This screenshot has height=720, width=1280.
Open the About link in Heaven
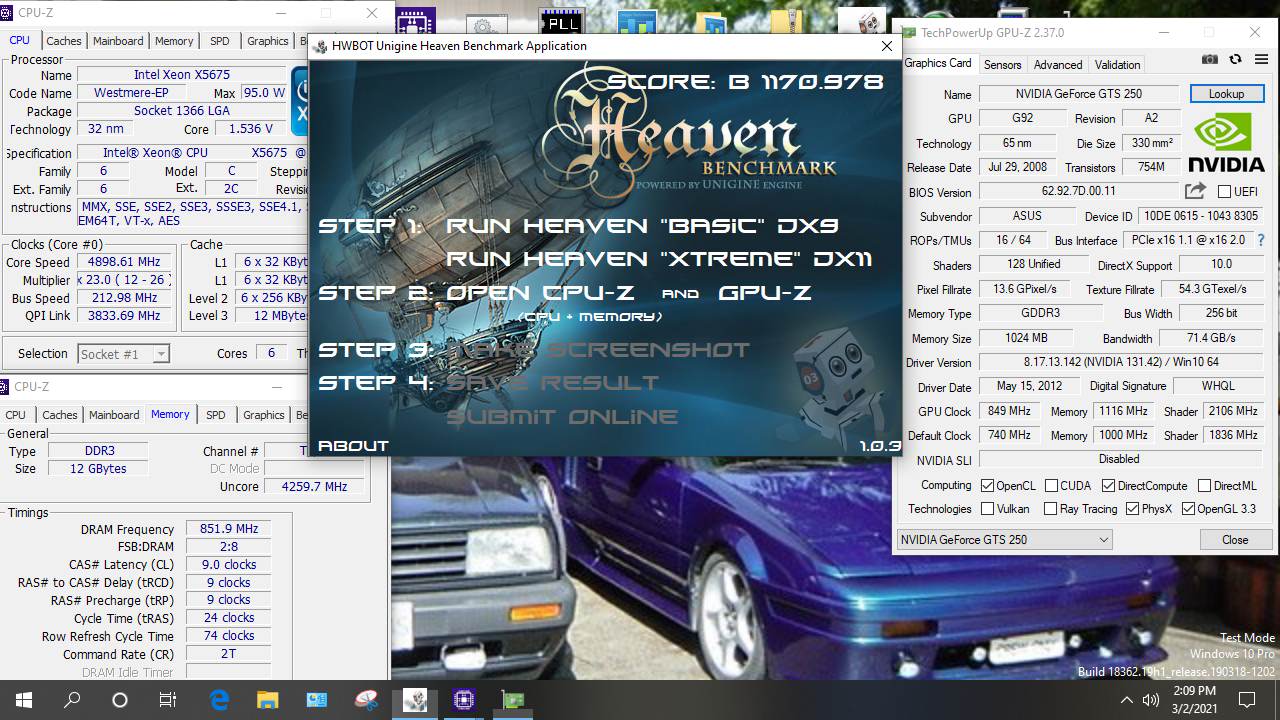pyautogui.click(x=353, y=446)
